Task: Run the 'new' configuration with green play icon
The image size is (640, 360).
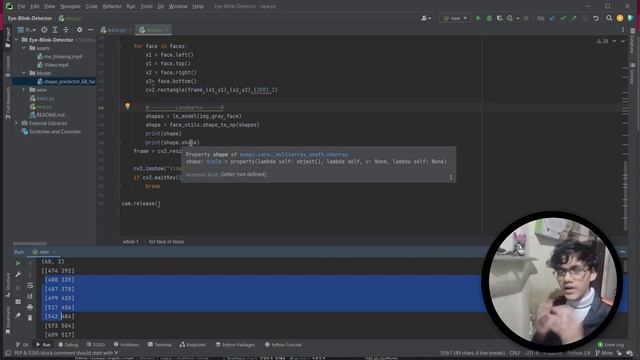Action: tap(478, 18)
